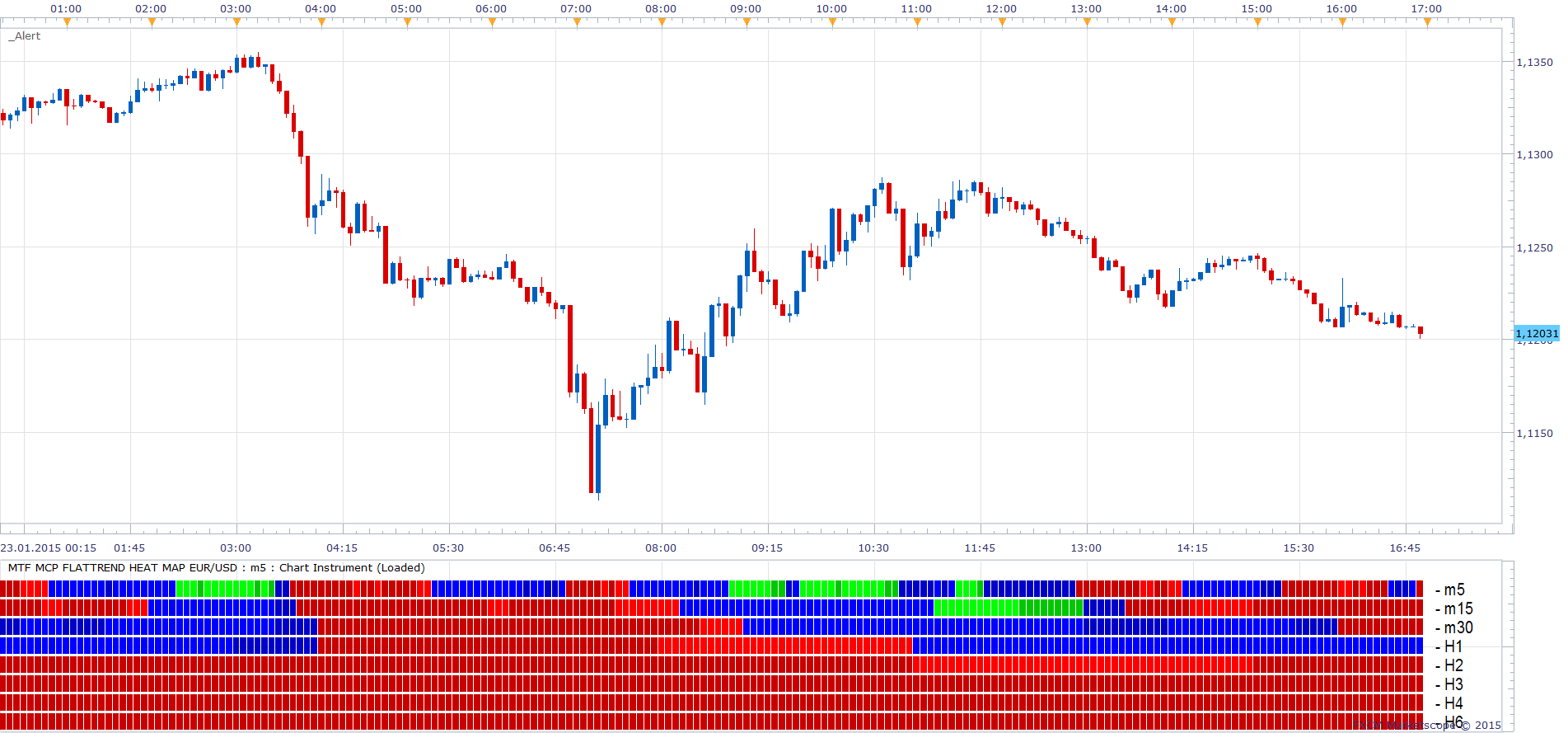
Task: Click the 1,1350 price axis label
Action: click(x=1535, y=62)
